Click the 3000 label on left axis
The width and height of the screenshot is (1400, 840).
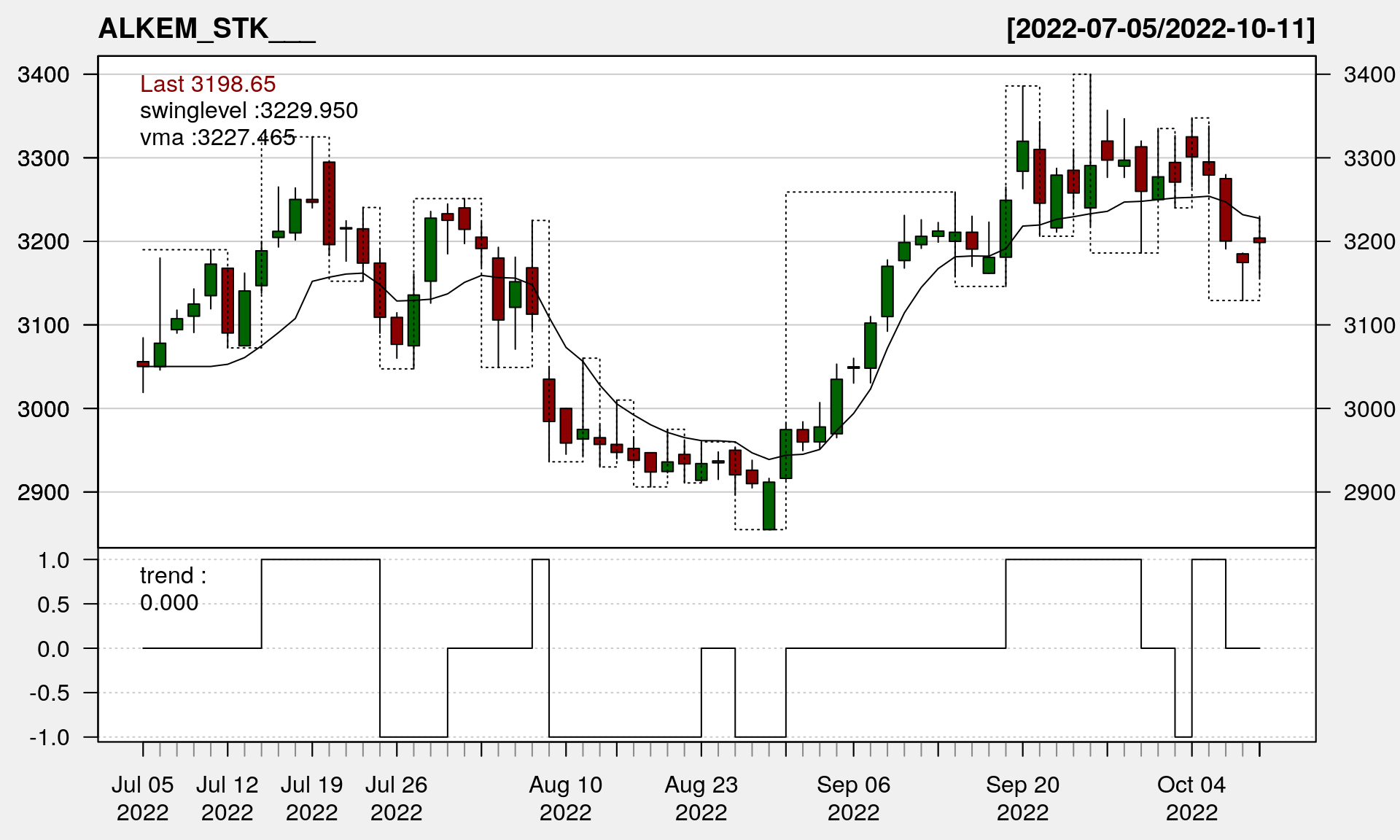coord(43,409)
